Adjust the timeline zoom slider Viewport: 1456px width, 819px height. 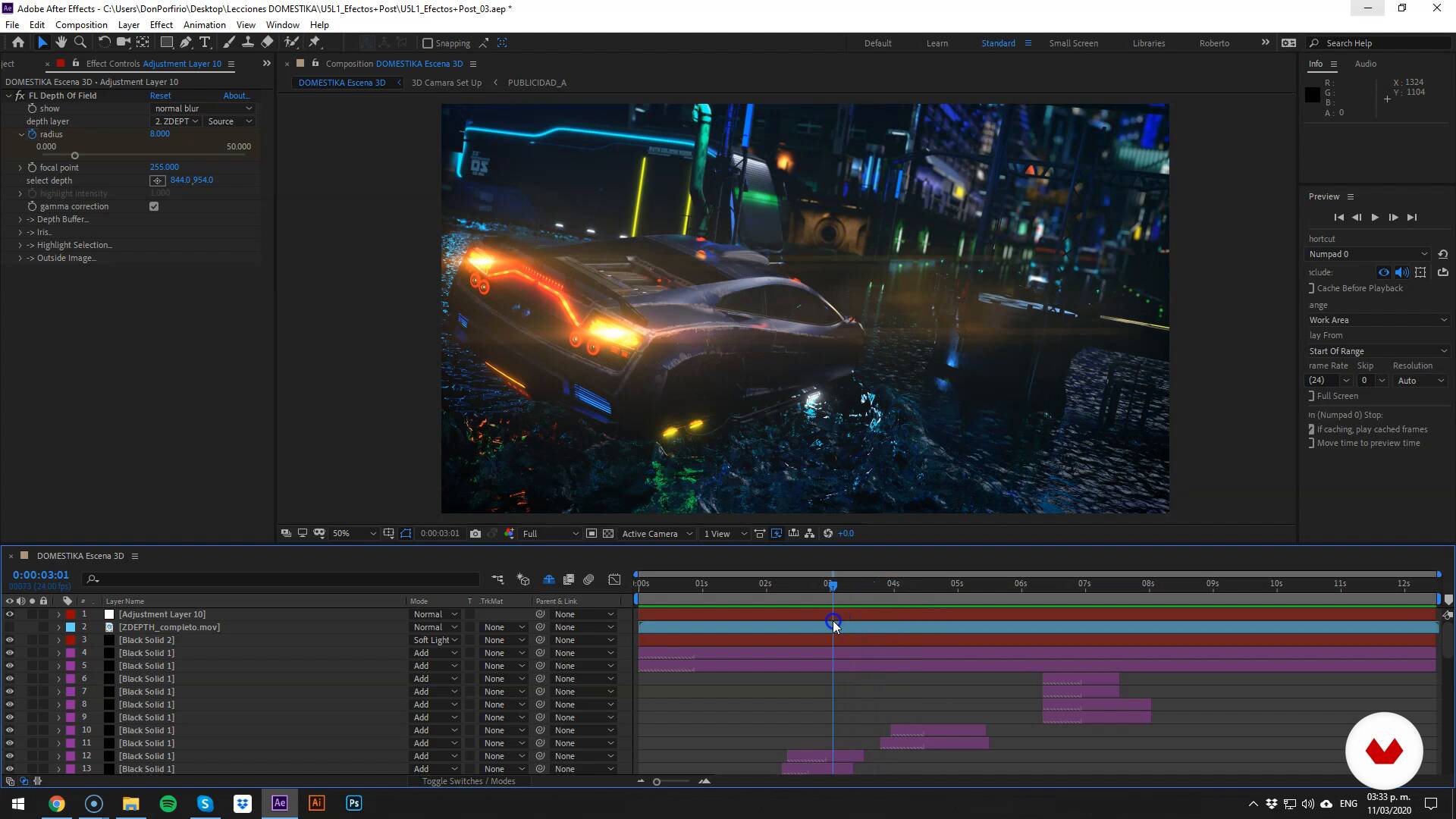coord(657,781)
